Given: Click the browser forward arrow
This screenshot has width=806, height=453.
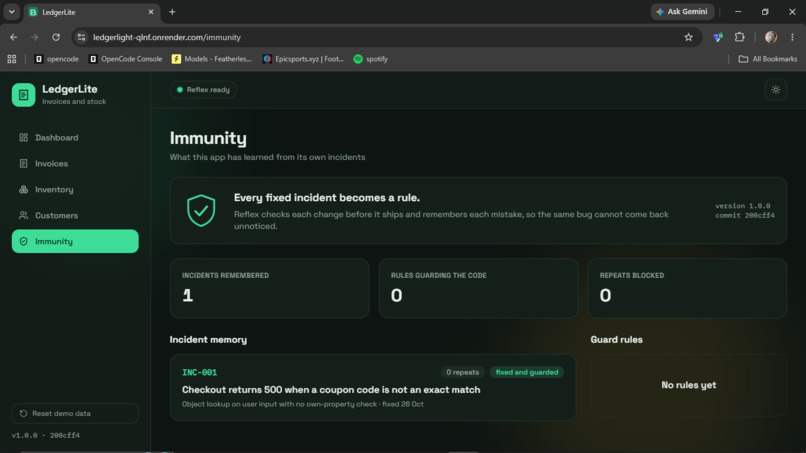Looking at the screenshot, I should (34, 37).
